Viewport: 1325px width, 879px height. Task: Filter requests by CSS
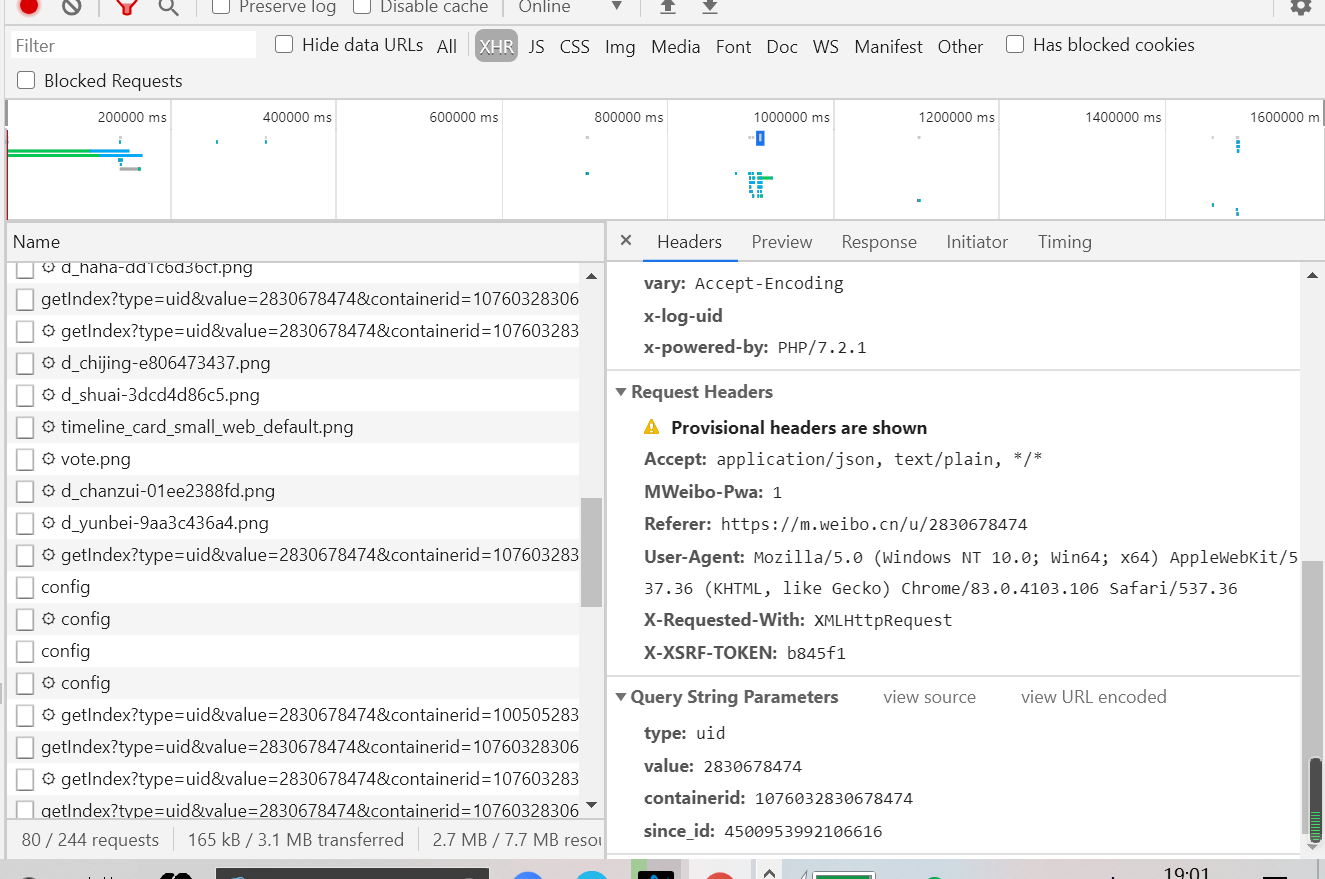pyautogui.click(x=575, y=46)
